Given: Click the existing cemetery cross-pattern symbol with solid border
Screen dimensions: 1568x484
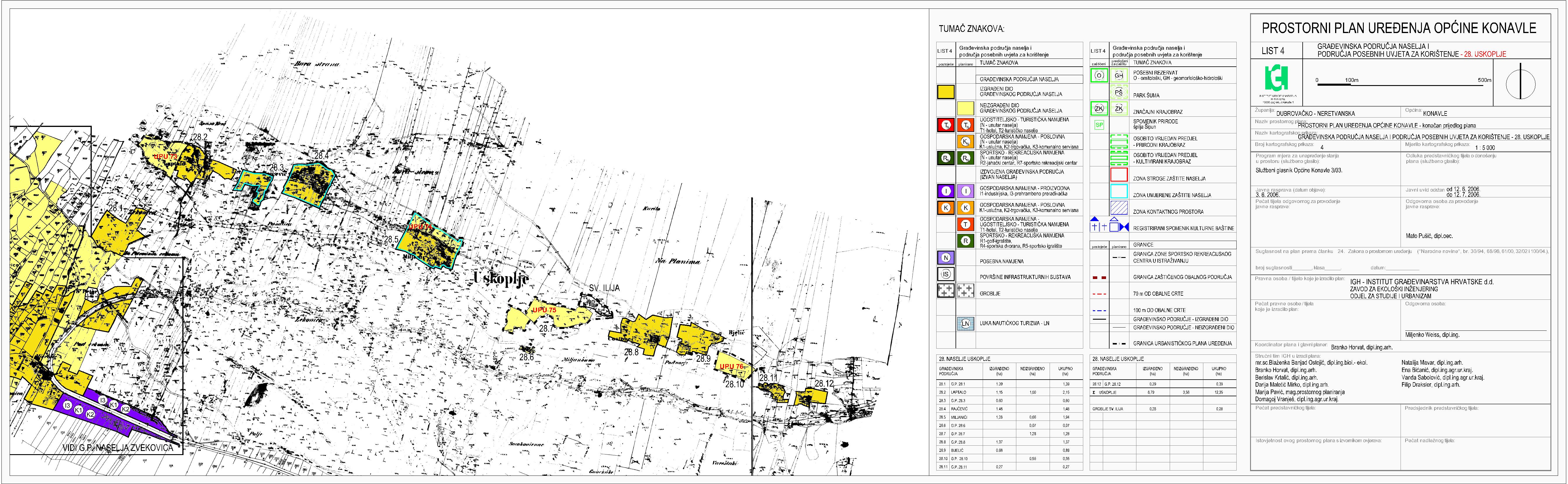Looking at the screenshot, I should (945, 291).
